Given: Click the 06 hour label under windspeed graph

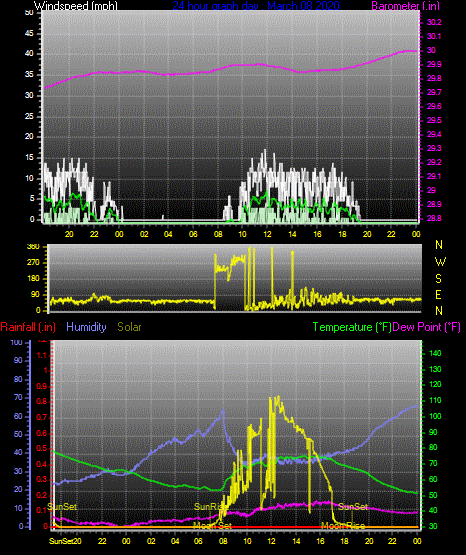Looking at the screenshot, I should click(x=193, y=234).
